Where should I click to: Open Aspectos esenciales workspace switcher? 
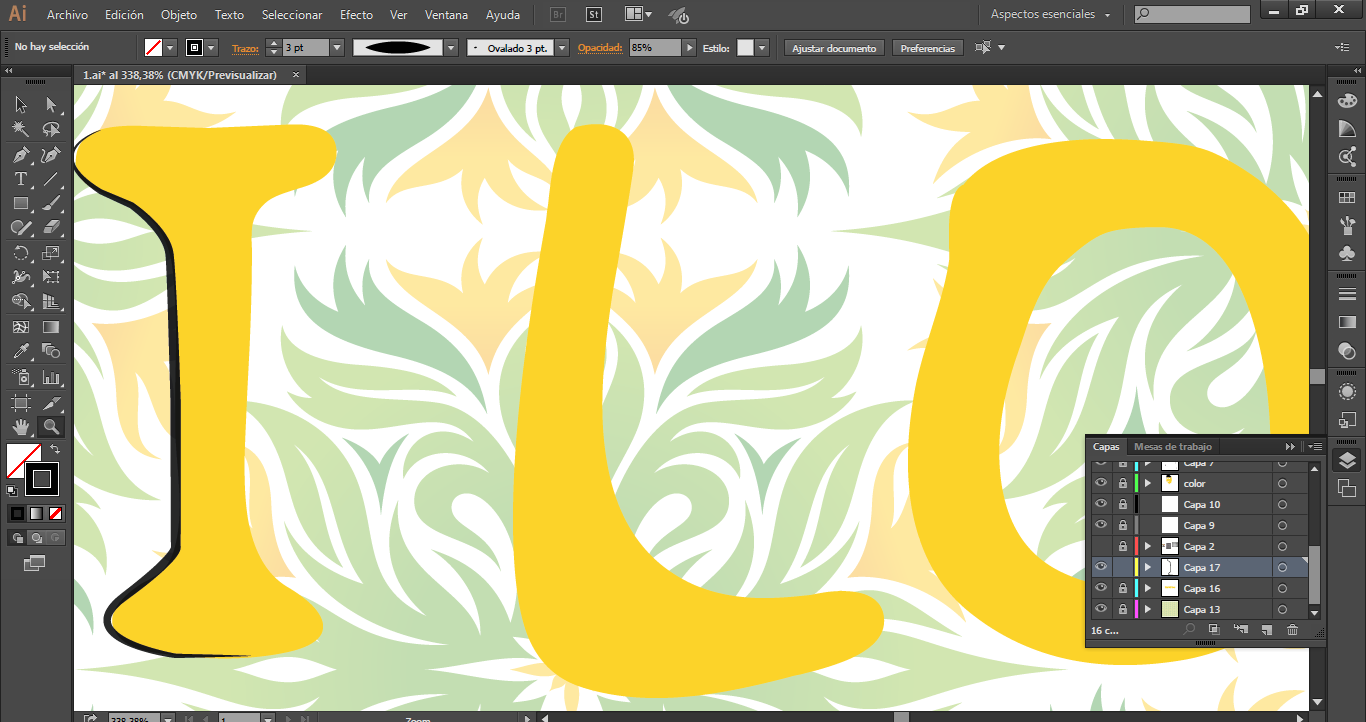tap(1050, 15)
